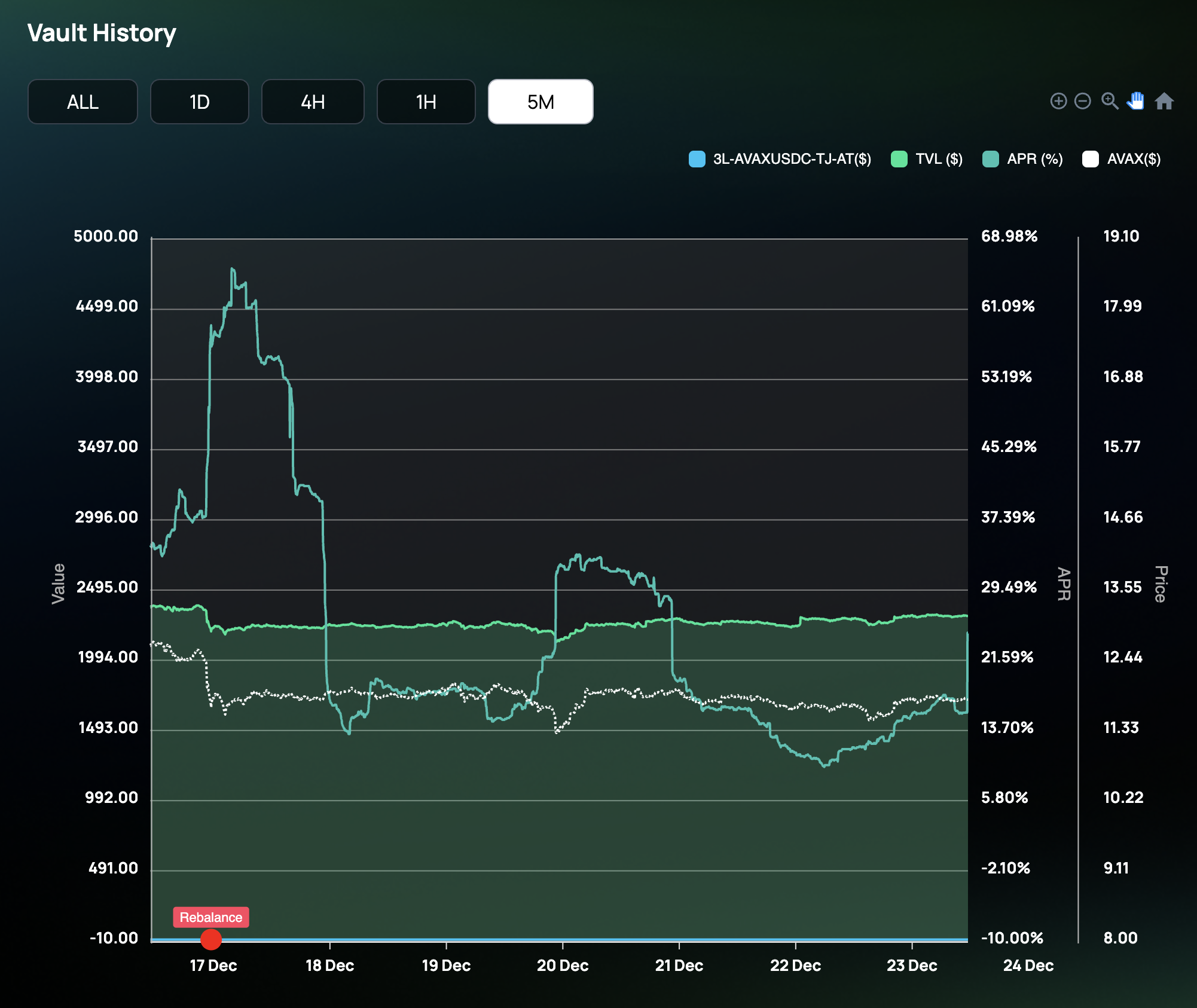
Task: Click the 29.49% APR axis label
Action: coord(1009,587)
